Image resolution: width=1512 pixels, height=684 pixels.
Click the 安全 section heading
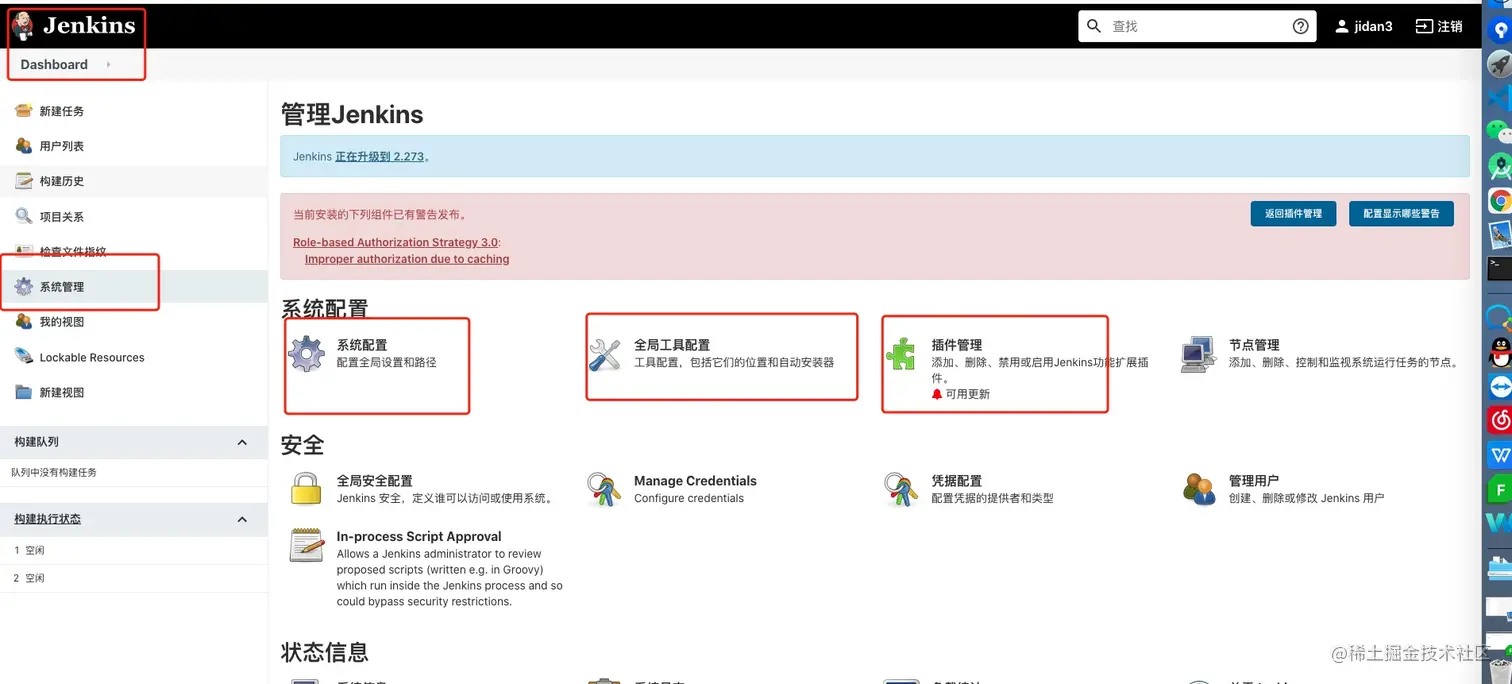coord(302,445)
